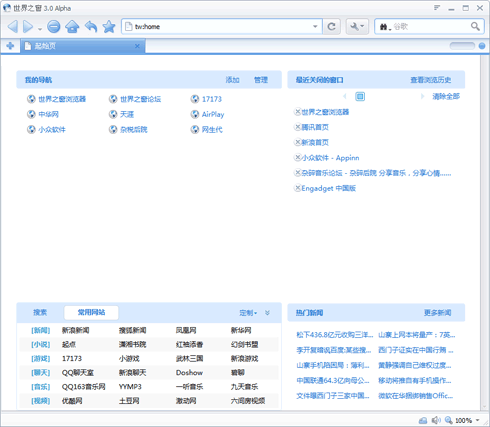Run search with magnifier icon
The width and height of the screenshot is (490, 427).
click(475, 26)
